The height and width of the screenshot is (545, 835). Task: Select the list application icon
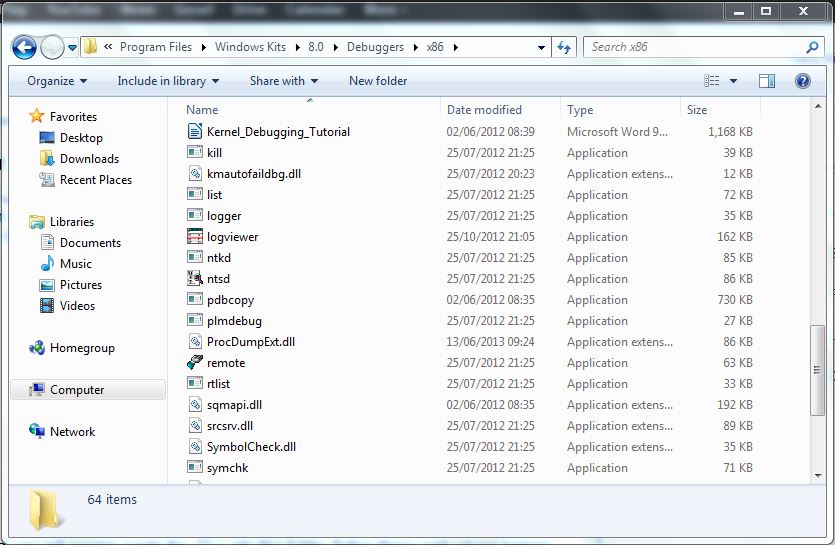click(195, 194)
